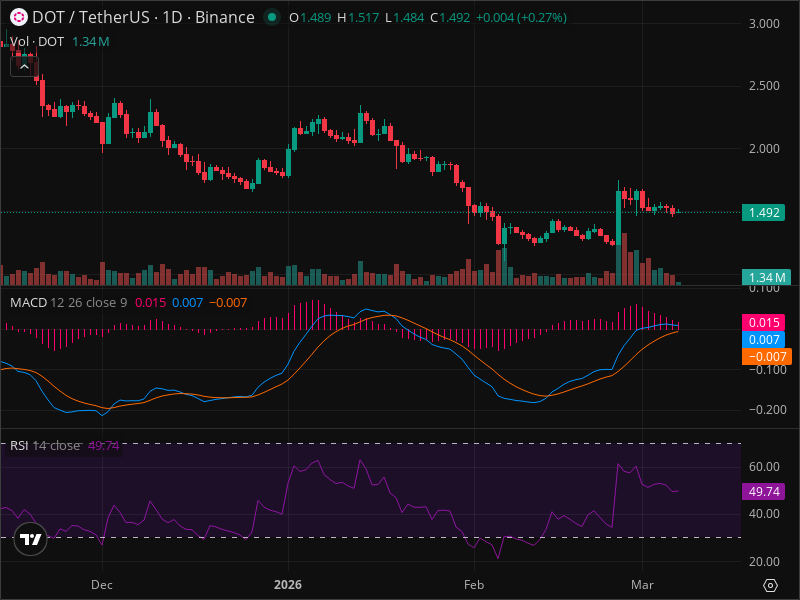Click the 2026 label on time axis

pyautogui.click(x=288, y=585)
